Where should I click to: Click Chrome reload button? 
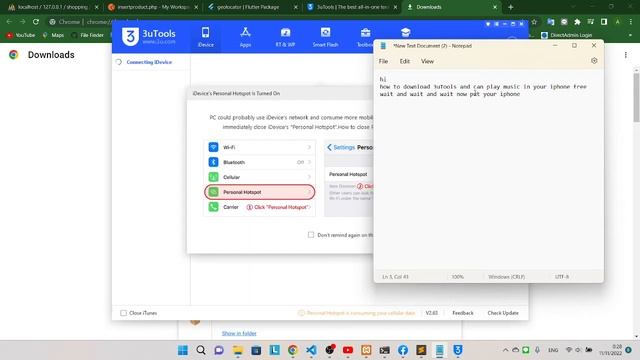pos(36,22)
